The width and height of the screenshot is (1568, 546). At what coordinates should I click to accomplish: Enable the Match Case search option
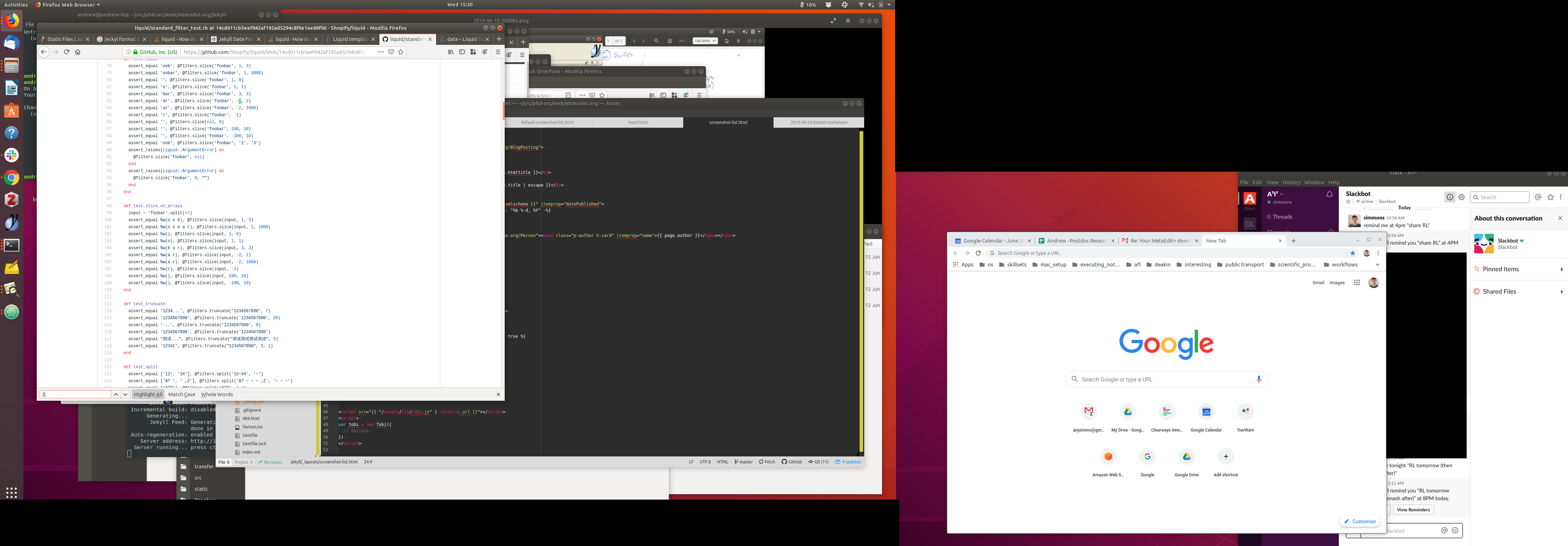point(181,394)
